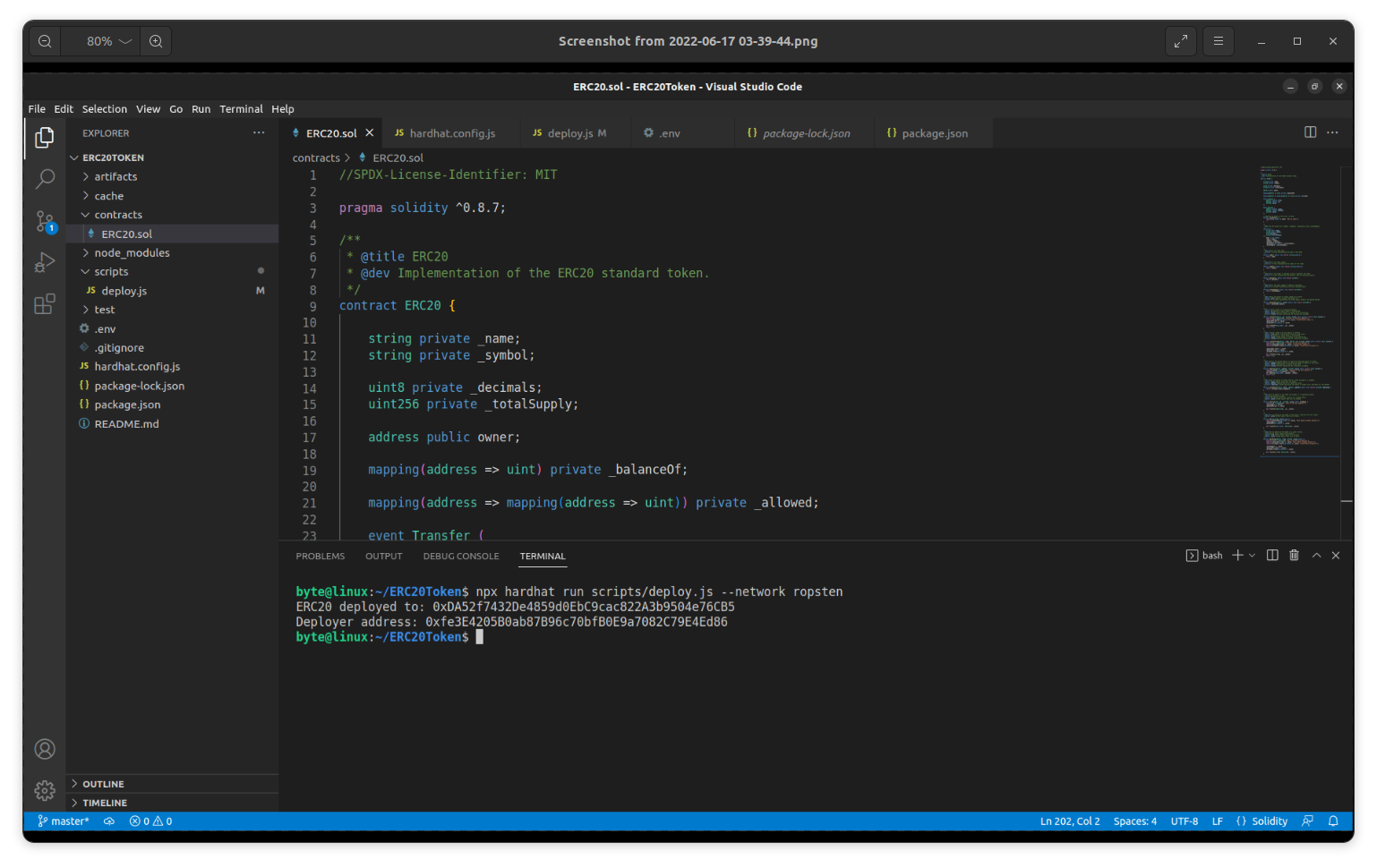This screenshot has height=868, width=1377.
Task: Change end of line via LF
Action: pos(1218,821)
